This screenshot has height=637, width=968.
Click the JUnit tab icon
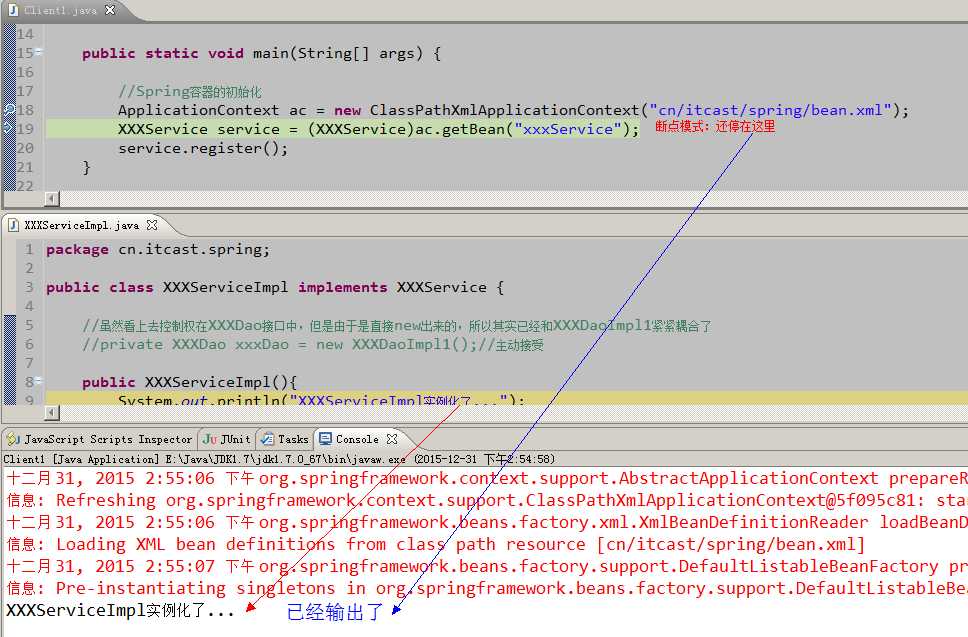pyautogui.click(x=210, y=439)
